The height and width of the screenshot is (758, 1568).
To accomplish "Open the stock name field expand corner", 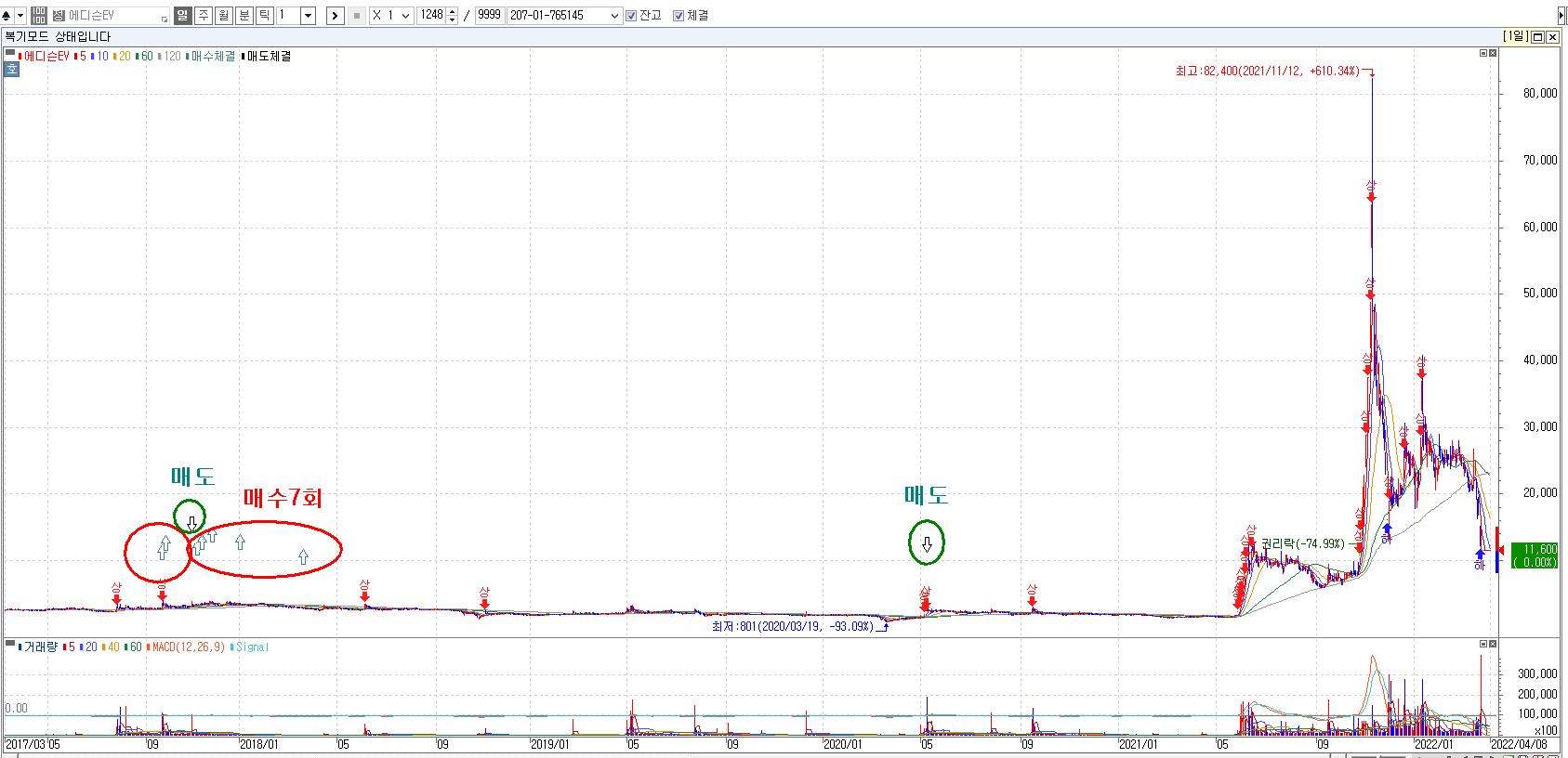I will coord(165,19).
